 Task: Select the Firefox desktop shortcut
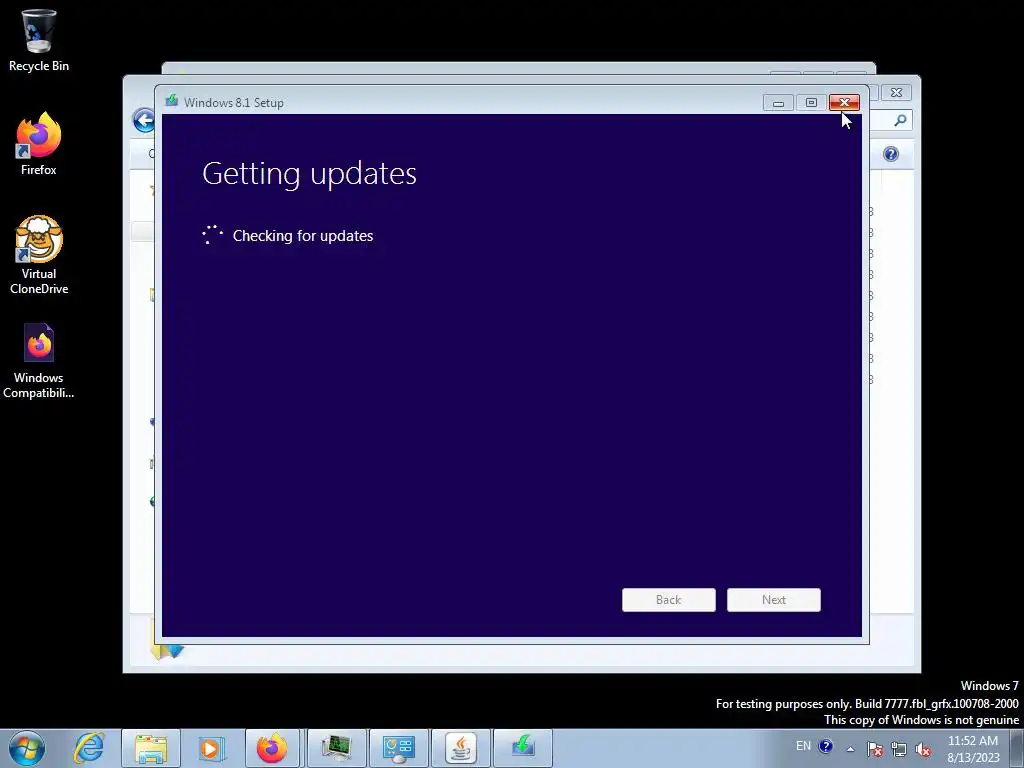pos(39,144)
